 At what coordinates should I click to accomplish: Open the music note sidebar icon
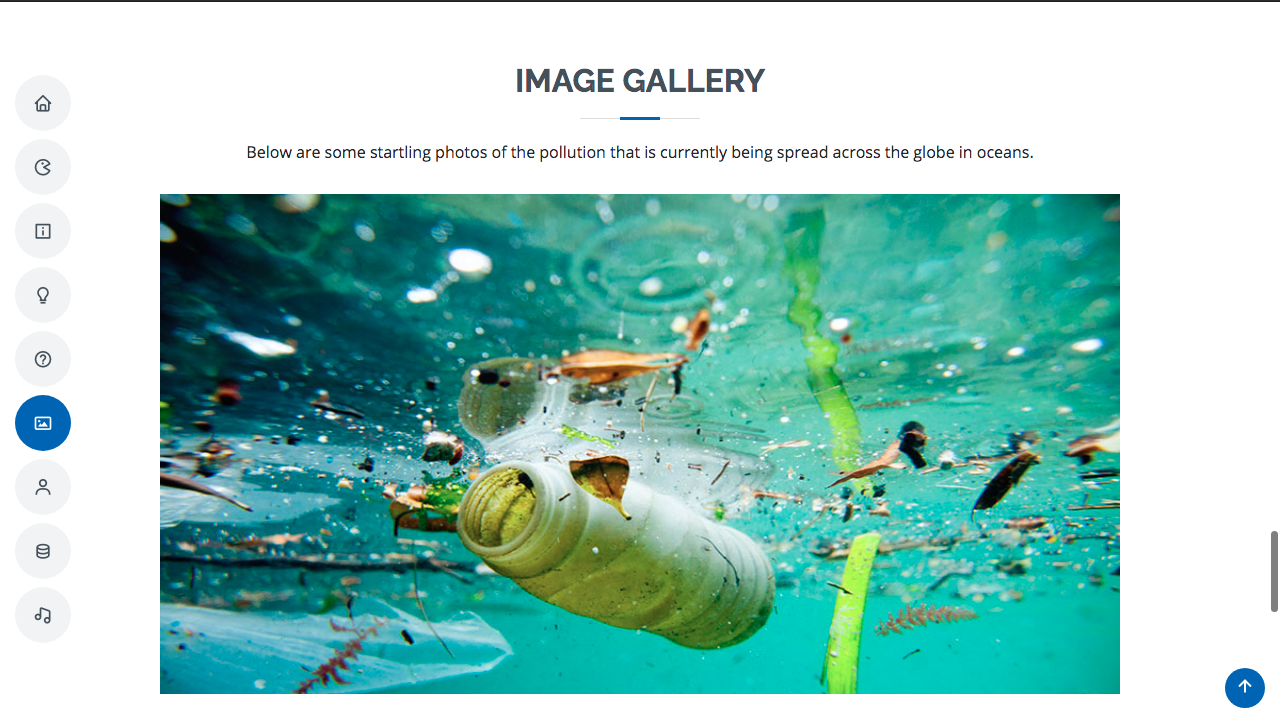pos(43,615)
